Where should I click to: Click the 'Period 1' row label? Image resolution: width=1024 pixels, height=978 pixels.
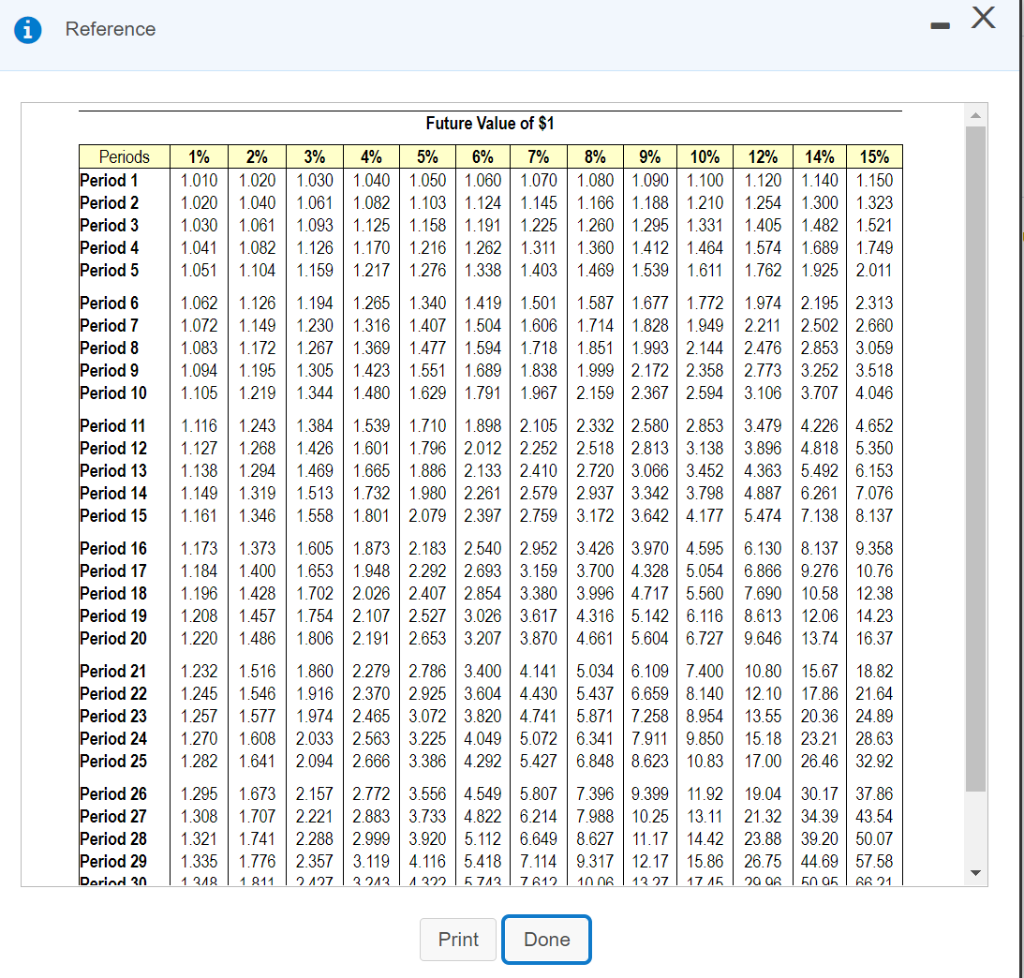tap(108, 180)
